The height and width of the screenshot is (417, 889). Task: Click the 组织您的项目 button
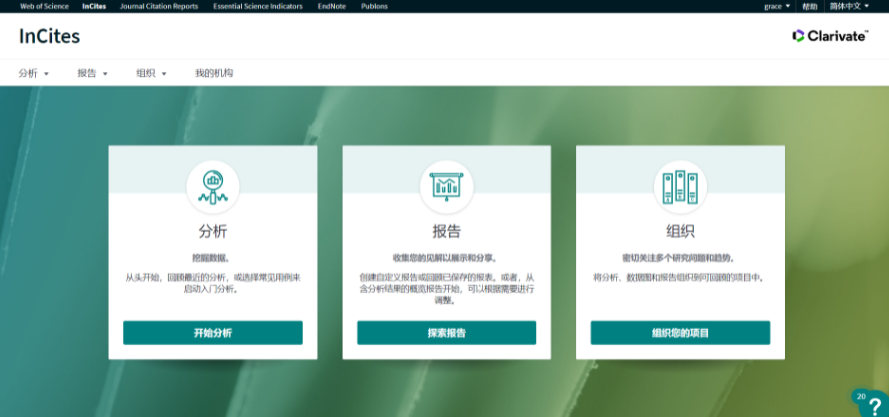[x=680, y=333]
